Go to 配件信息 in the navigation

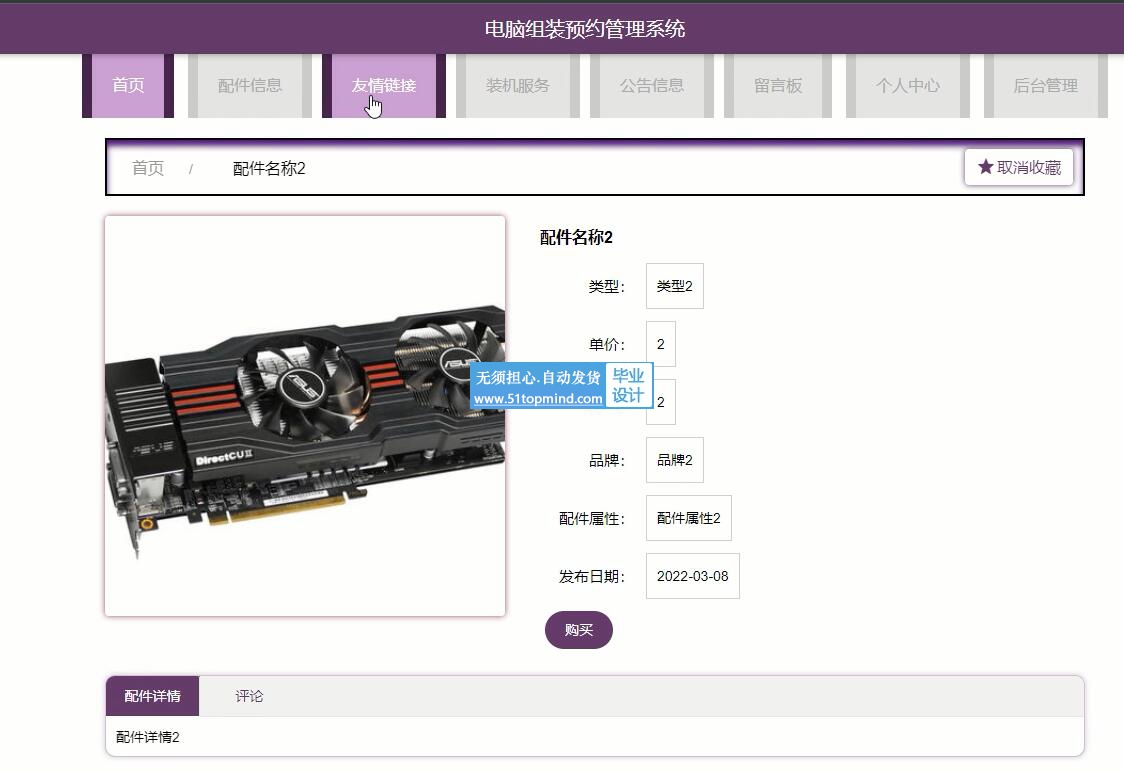coord(250,85)
